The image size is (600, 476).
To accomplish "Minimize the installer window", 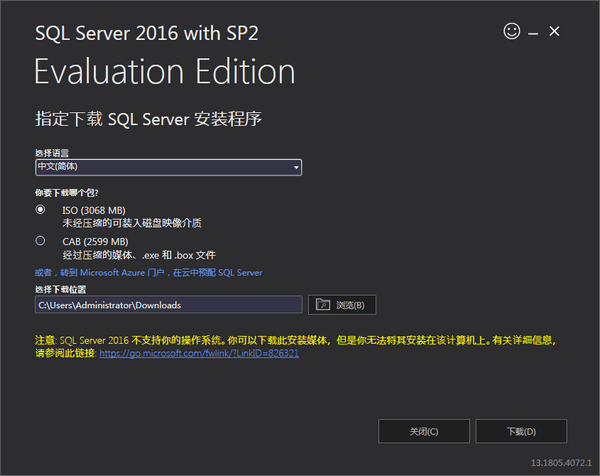I will pos(533,34).
